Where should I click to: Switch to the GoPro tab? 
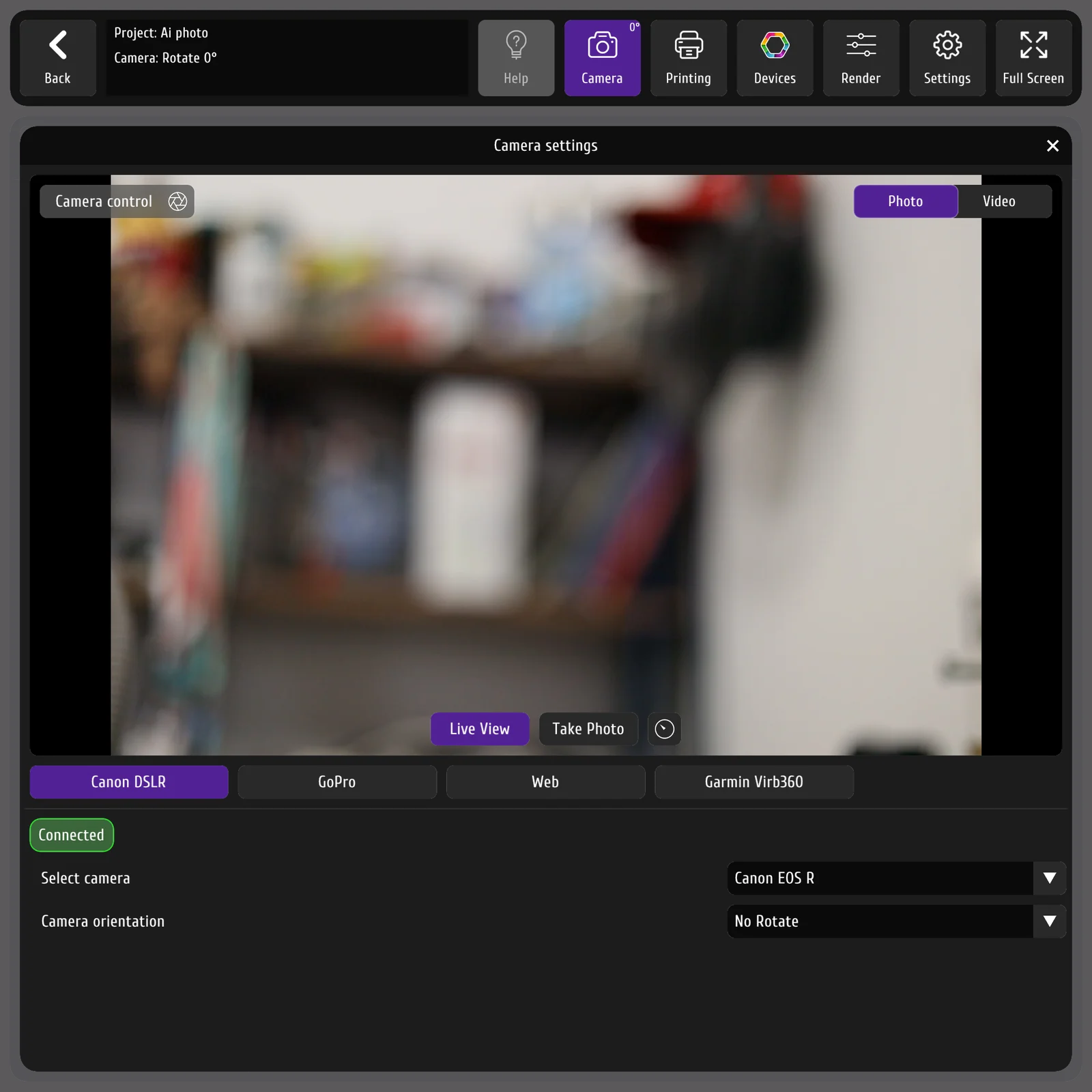[337, 782]
